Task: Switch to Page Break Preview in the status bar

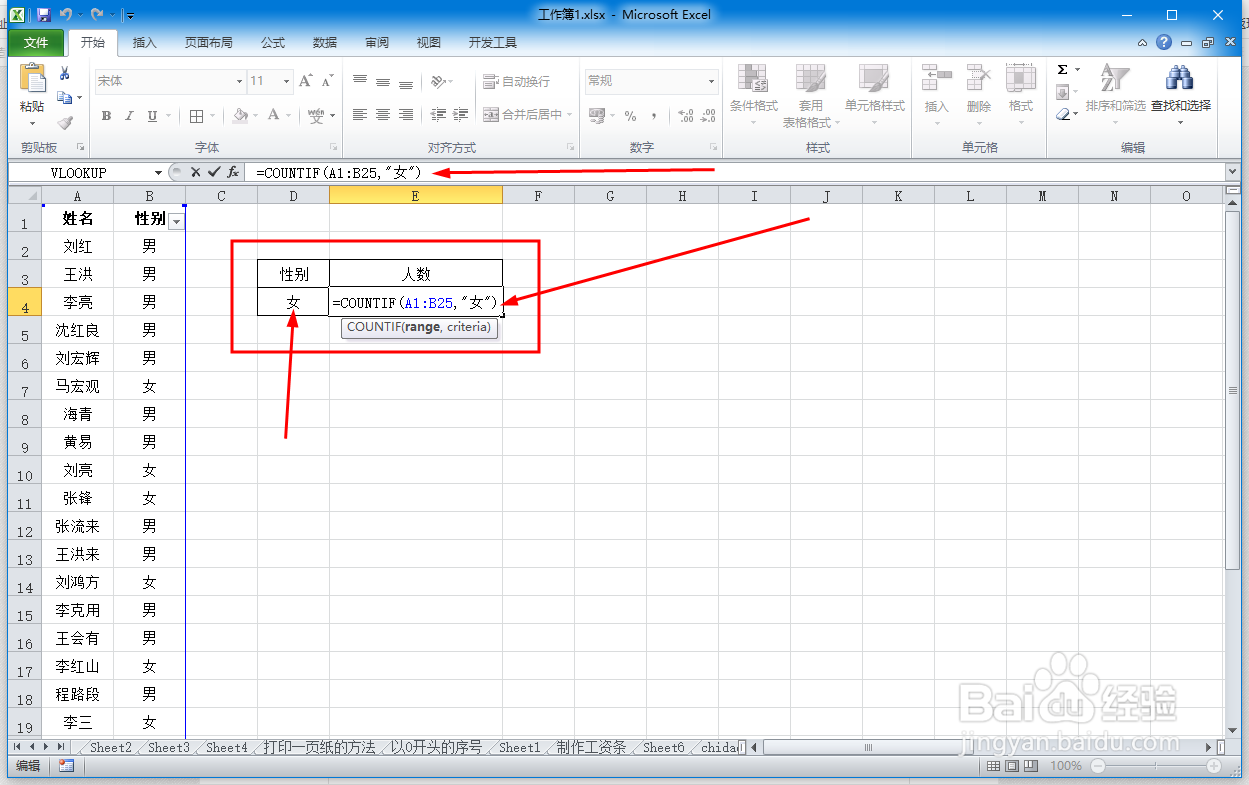Action: click(1030, 766)
